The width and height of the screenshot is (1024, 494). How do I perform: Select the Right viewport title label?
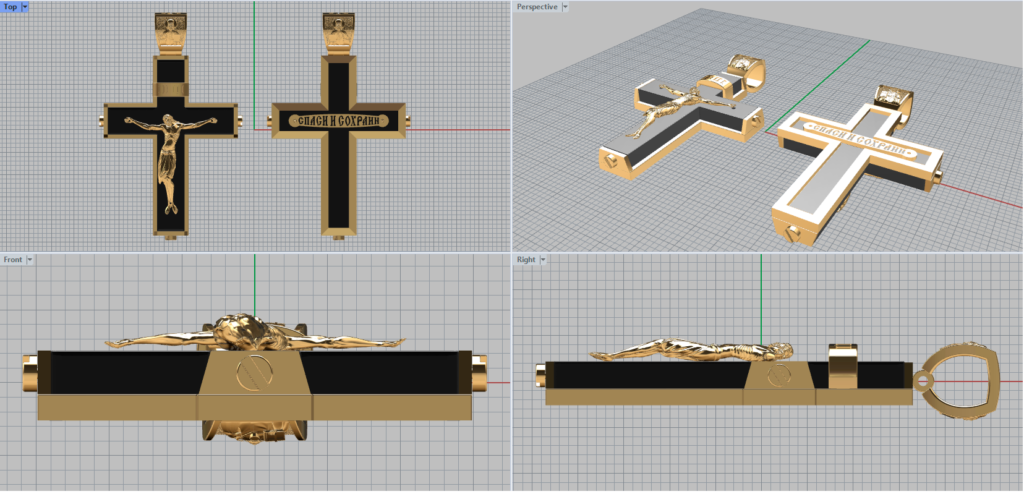click(x=526, y=260)
